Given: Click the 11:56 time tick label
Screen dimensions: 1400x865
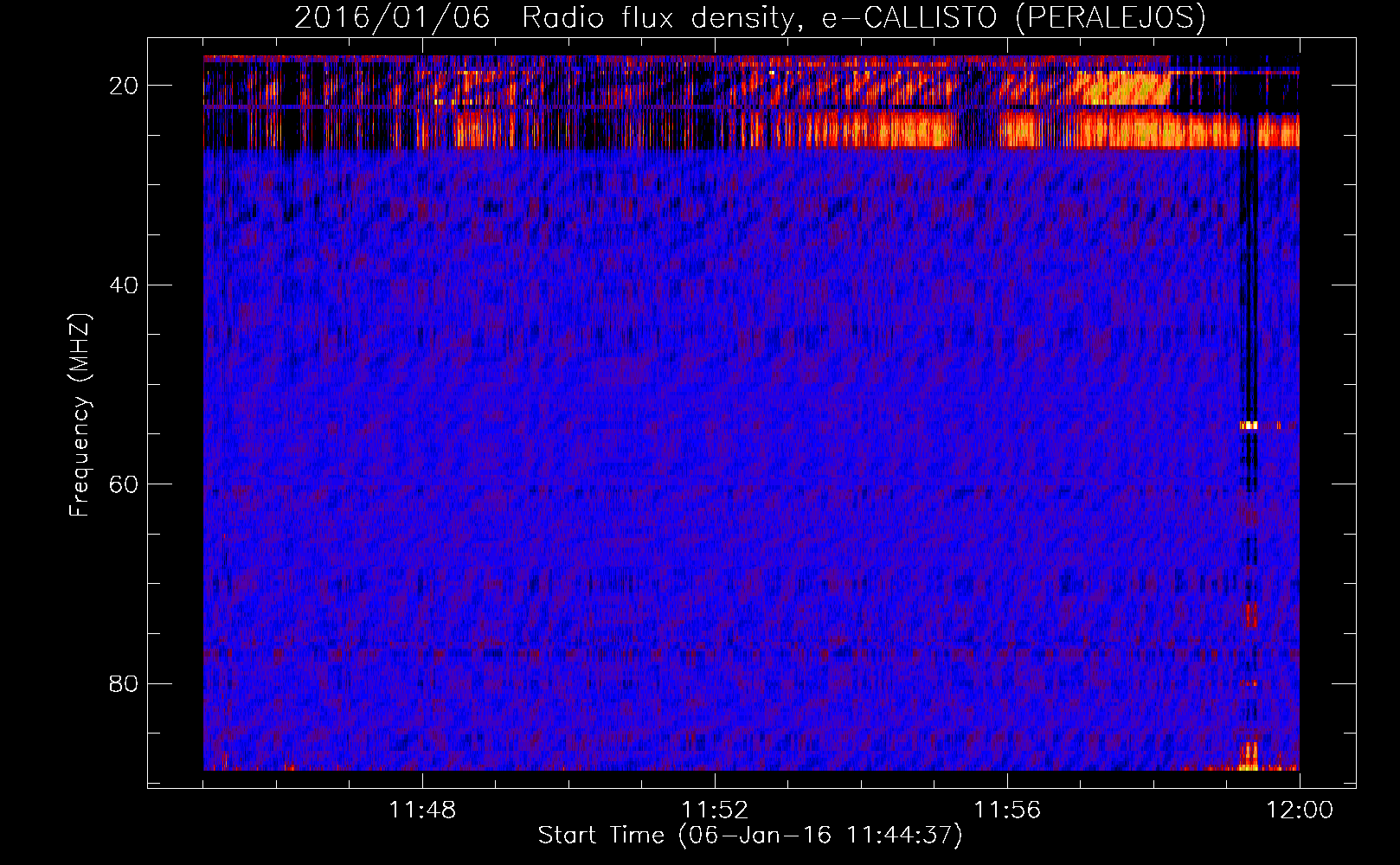Looking at the screenshot, I should [x=1007, y=811].
